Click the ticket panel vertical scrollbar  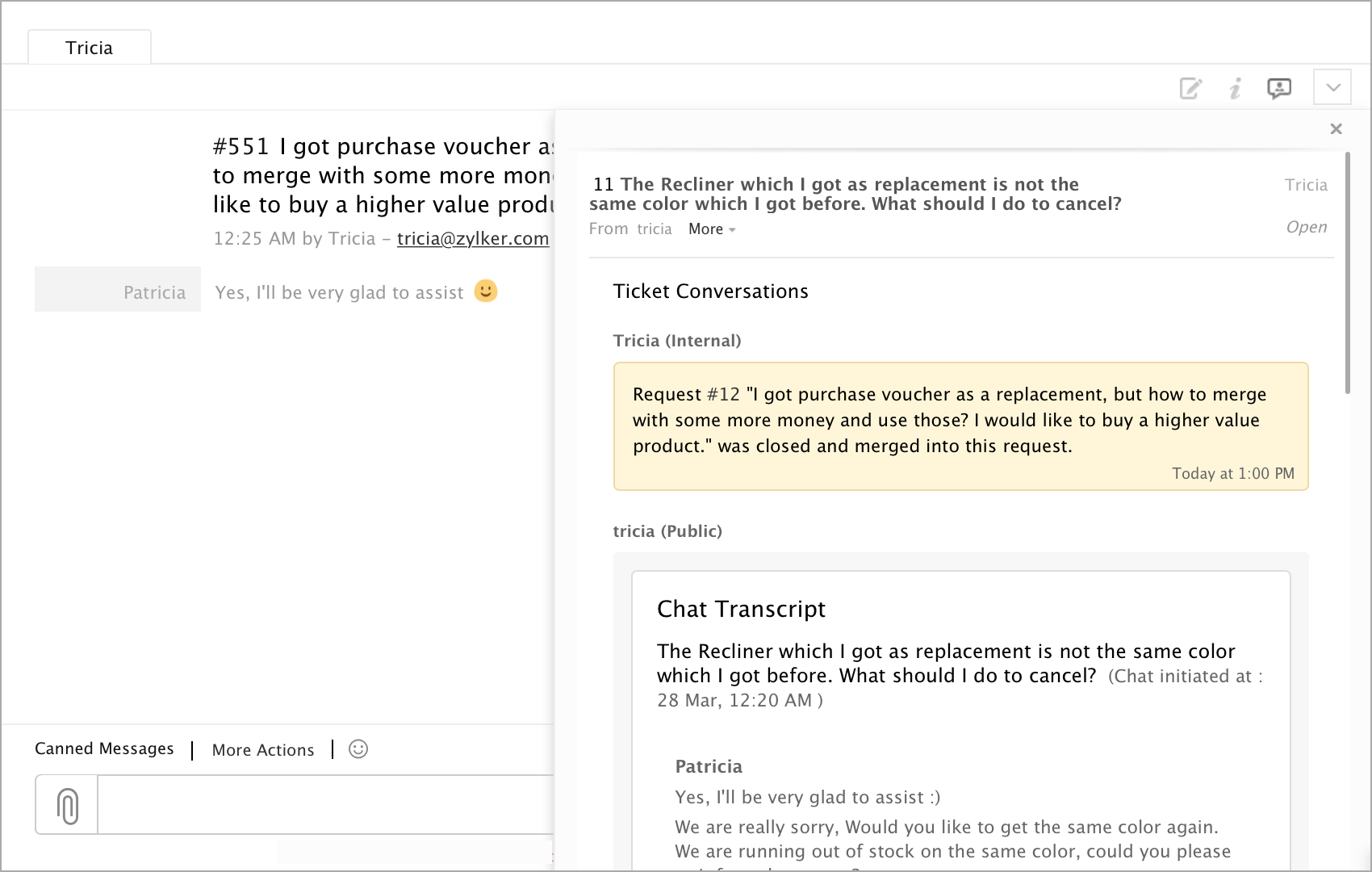click(x=1347, y=274)
